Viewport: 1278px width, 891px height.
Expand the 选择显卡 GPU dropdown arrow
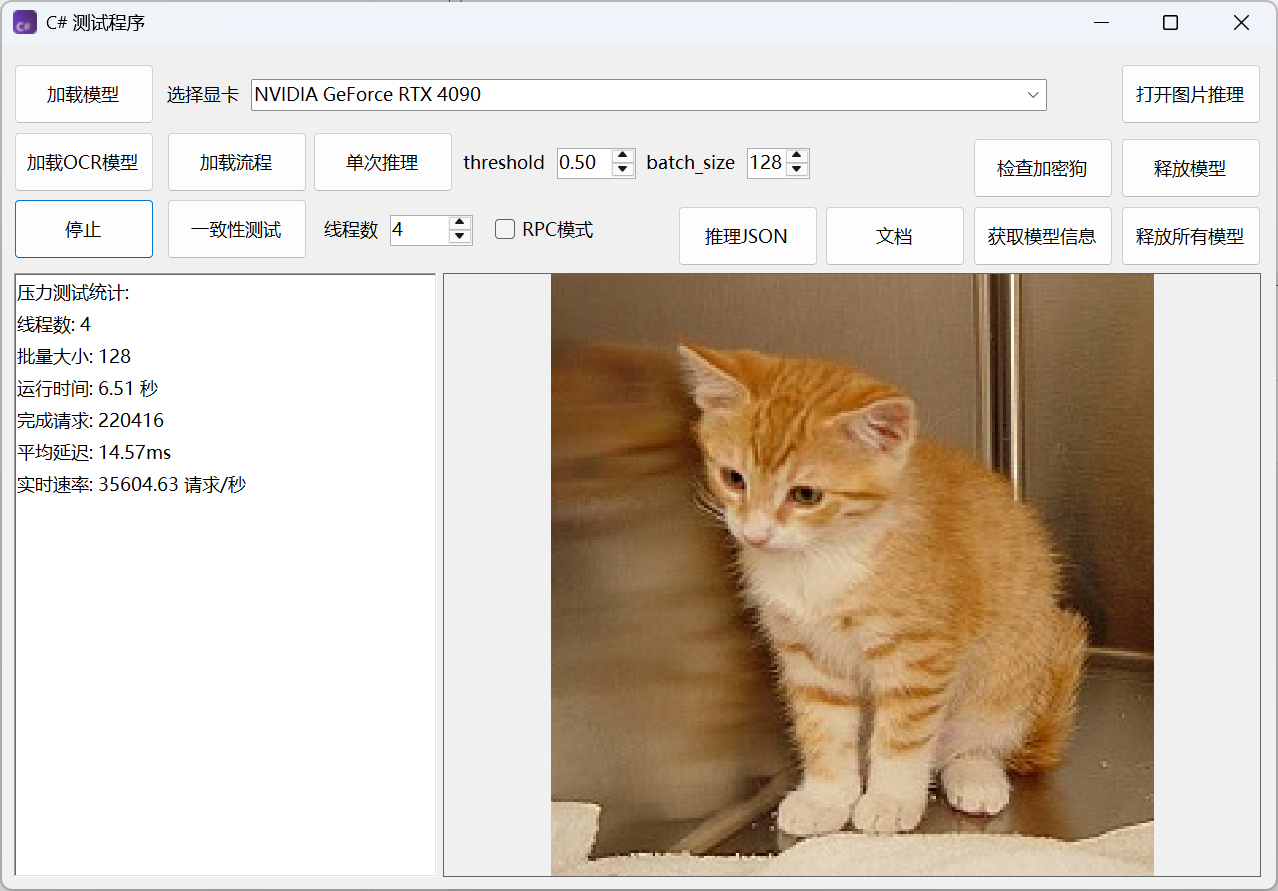(x=1033, y=95)
